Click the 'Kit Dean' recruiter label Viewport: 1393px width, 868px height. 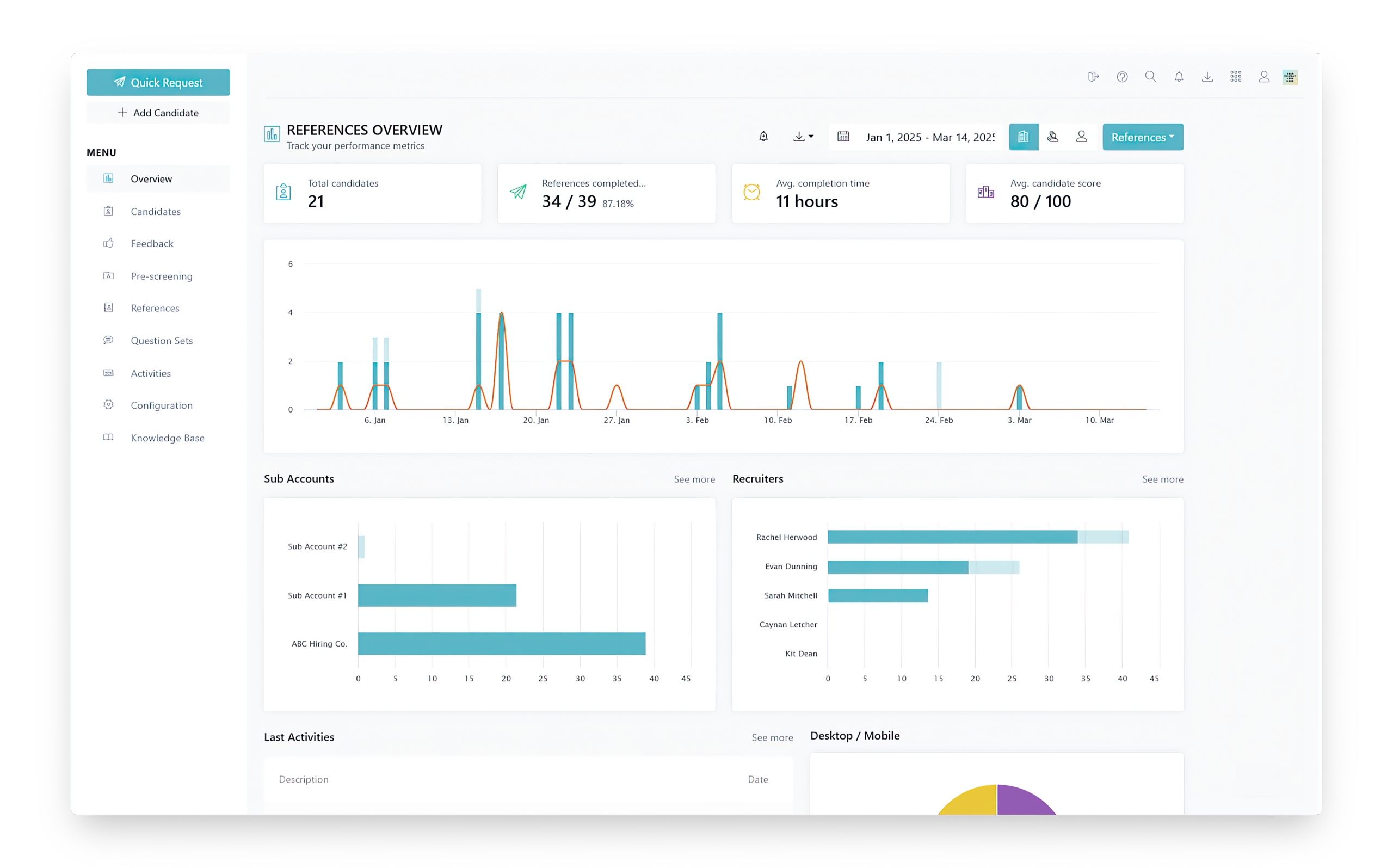(802, 654)
